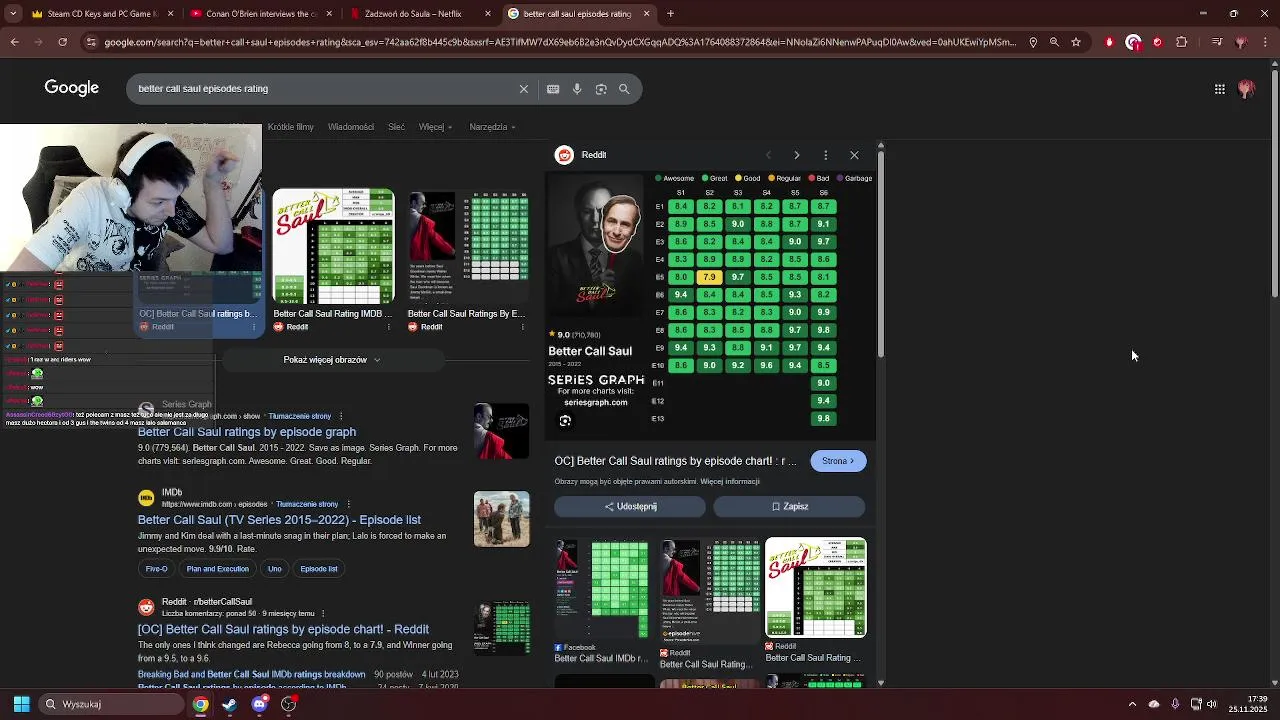The width and height of the screenshot is (1280, 720).
Task: Click the magnifier search submit icon
Action: [624, 89]
